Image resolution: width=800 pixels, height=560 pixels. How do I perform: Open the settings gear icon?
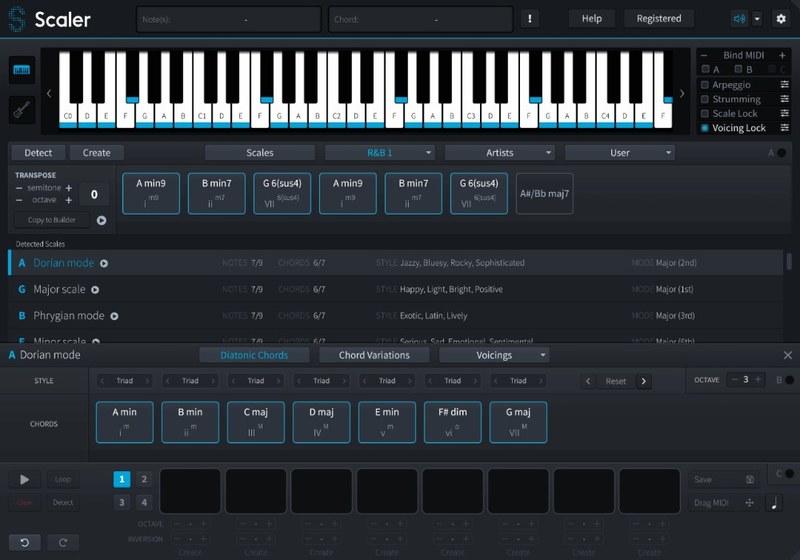coord(781,18)
